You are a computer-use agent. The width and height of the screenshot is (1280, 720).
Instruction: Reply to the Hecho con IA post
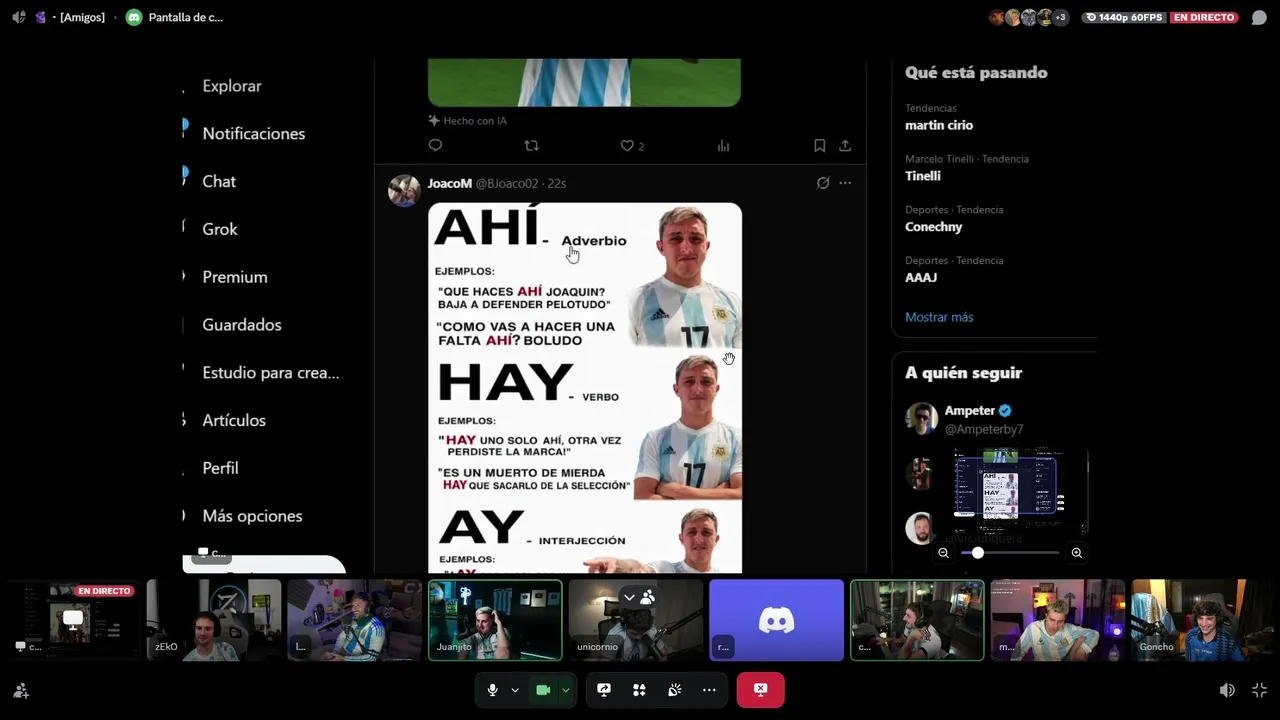[435, 146]
